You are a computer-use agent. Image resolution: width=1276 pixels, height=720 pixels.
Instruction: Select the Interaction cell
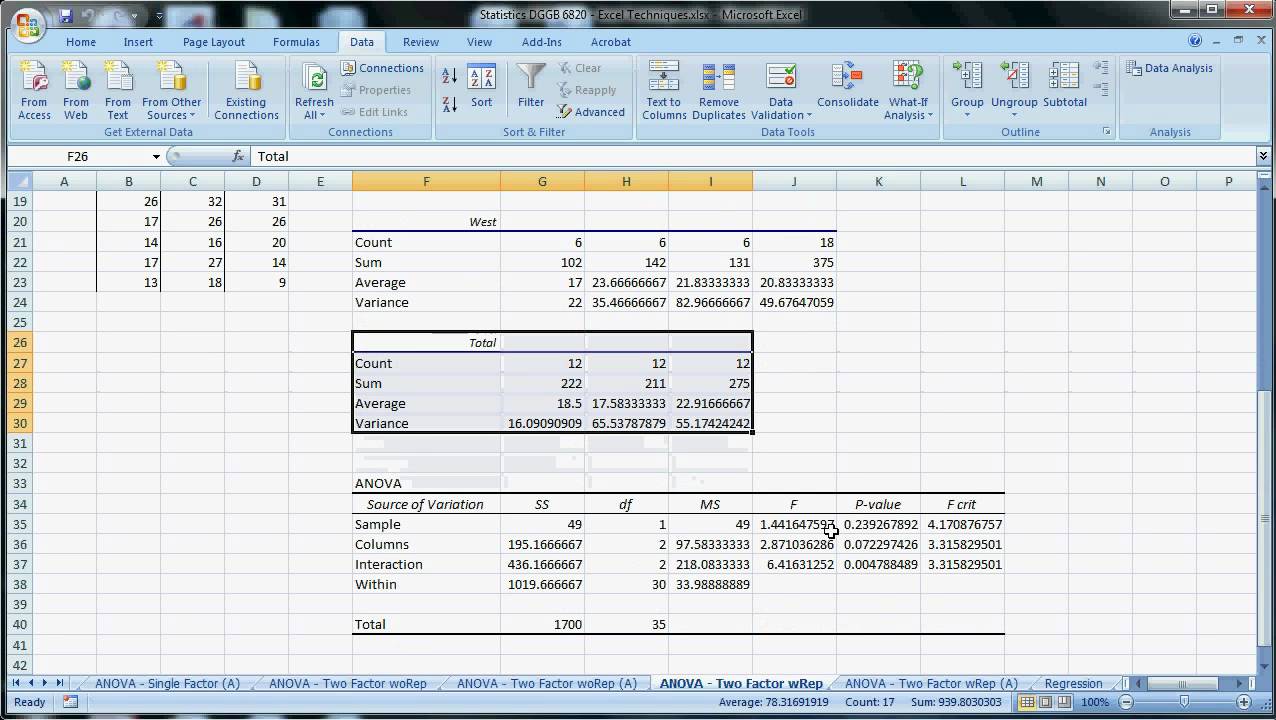[x=426, y=564]
